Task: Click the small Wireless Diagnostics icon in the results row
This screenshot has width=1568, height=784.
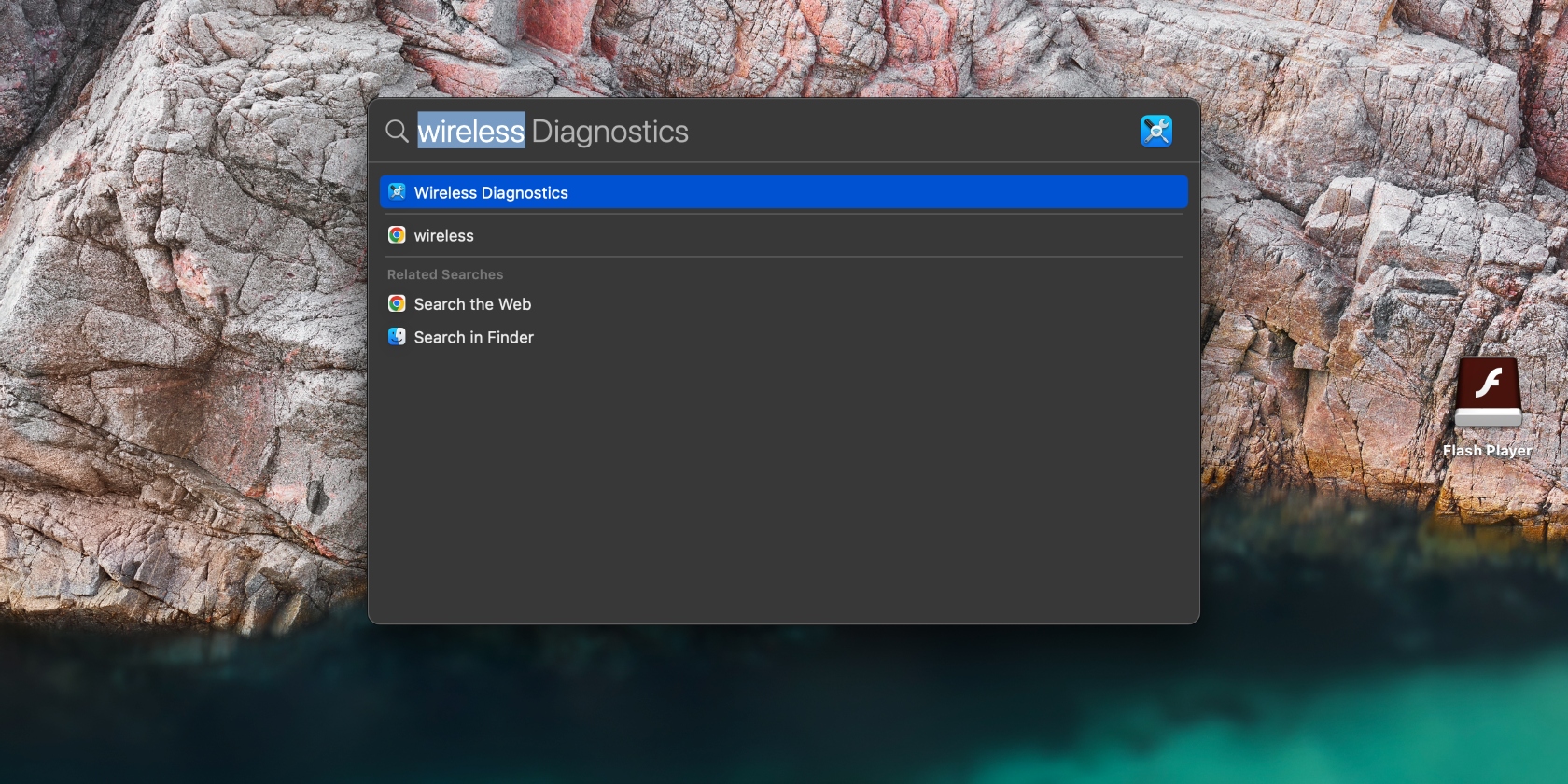Action: (397, 192)
